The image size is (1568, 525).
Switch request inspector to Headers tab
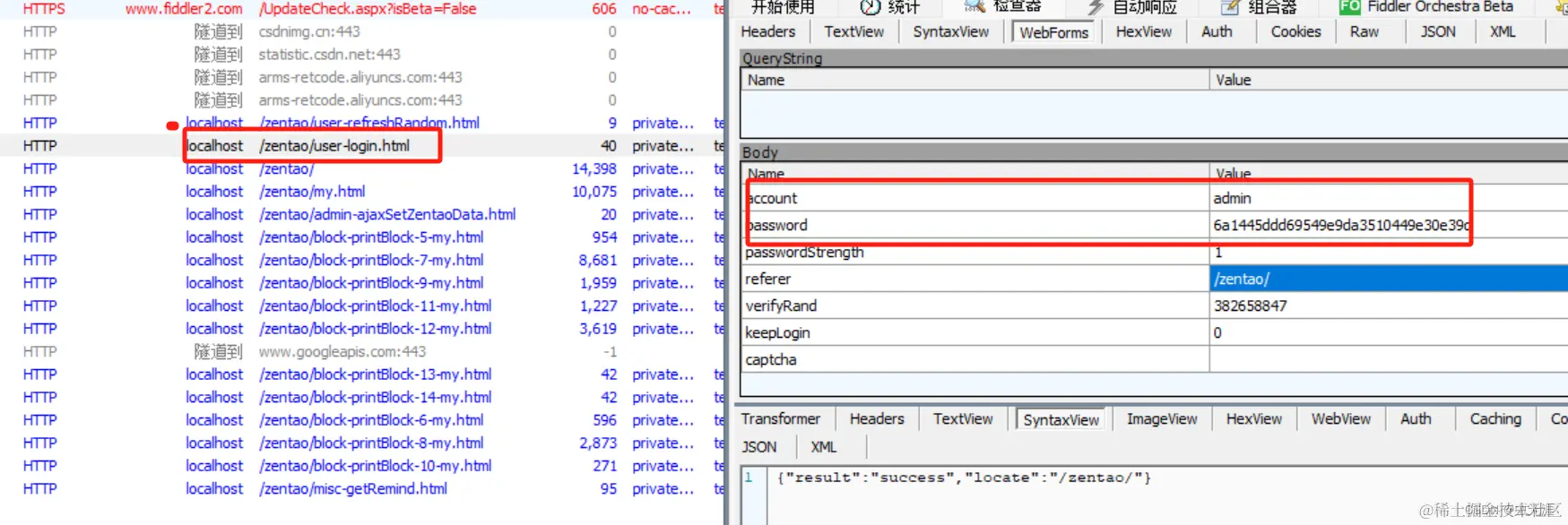coord(768,31)
